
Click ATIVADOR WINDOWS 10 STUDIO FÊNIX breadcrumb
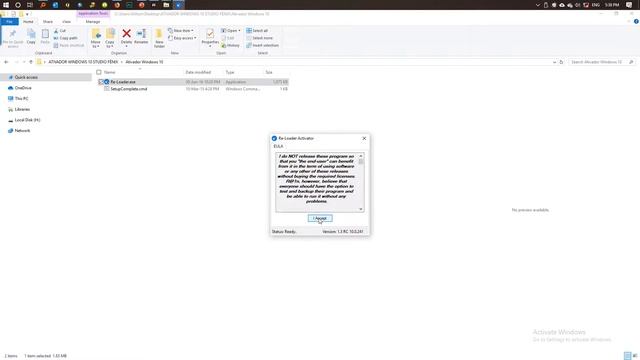83,62
